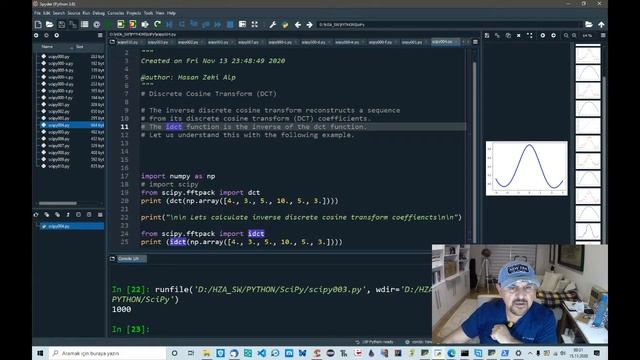The width and height of the screenshot is (640, 360).
Task: Click the Task View icon on taskbar
Action: click(x=191, y=353)
